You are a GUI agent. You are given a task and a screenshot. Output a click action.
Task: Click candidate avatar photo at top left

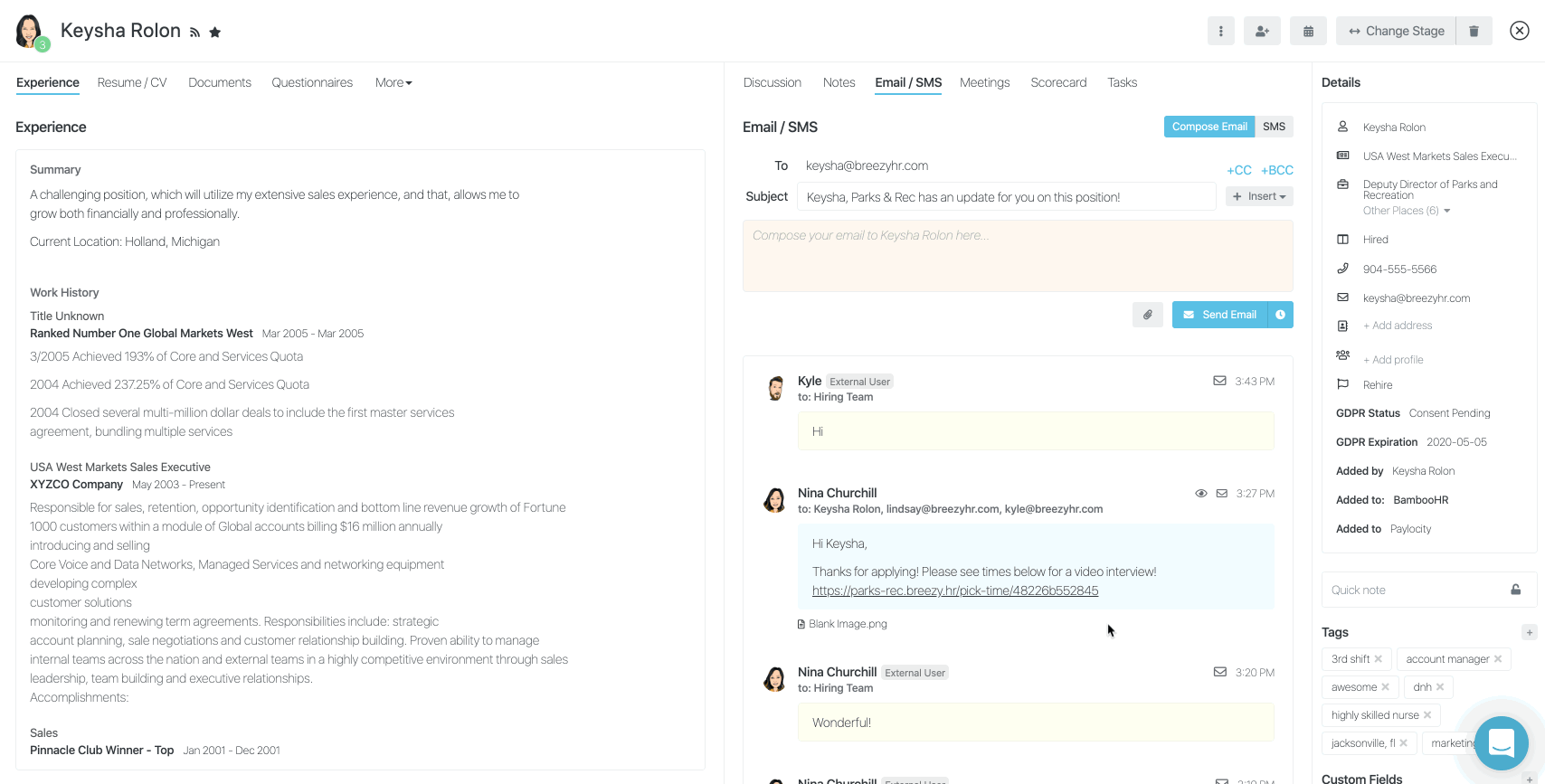(x=30, y=31)
